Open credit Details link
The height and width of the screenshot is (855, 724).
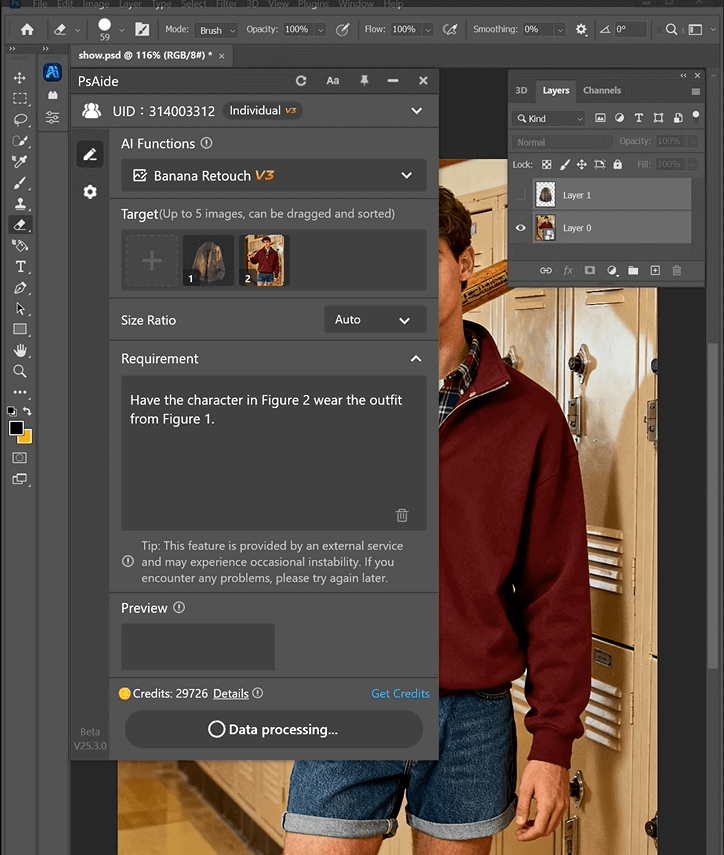click(x=230, y=694)
